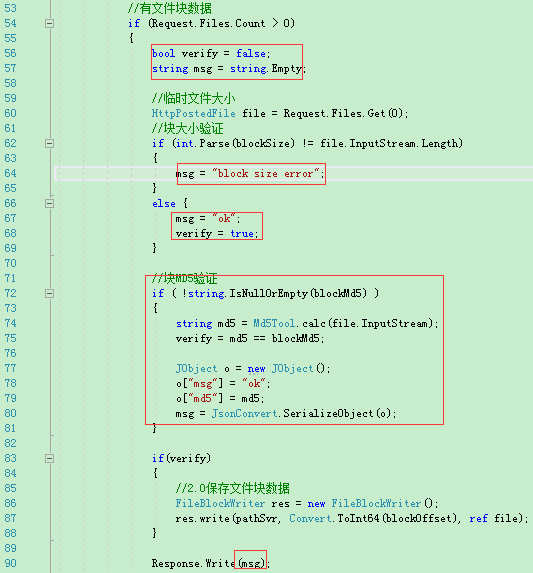The image size is (533, 573).
Task: Click line number 90 in the gutter
Action: (10, 563)
